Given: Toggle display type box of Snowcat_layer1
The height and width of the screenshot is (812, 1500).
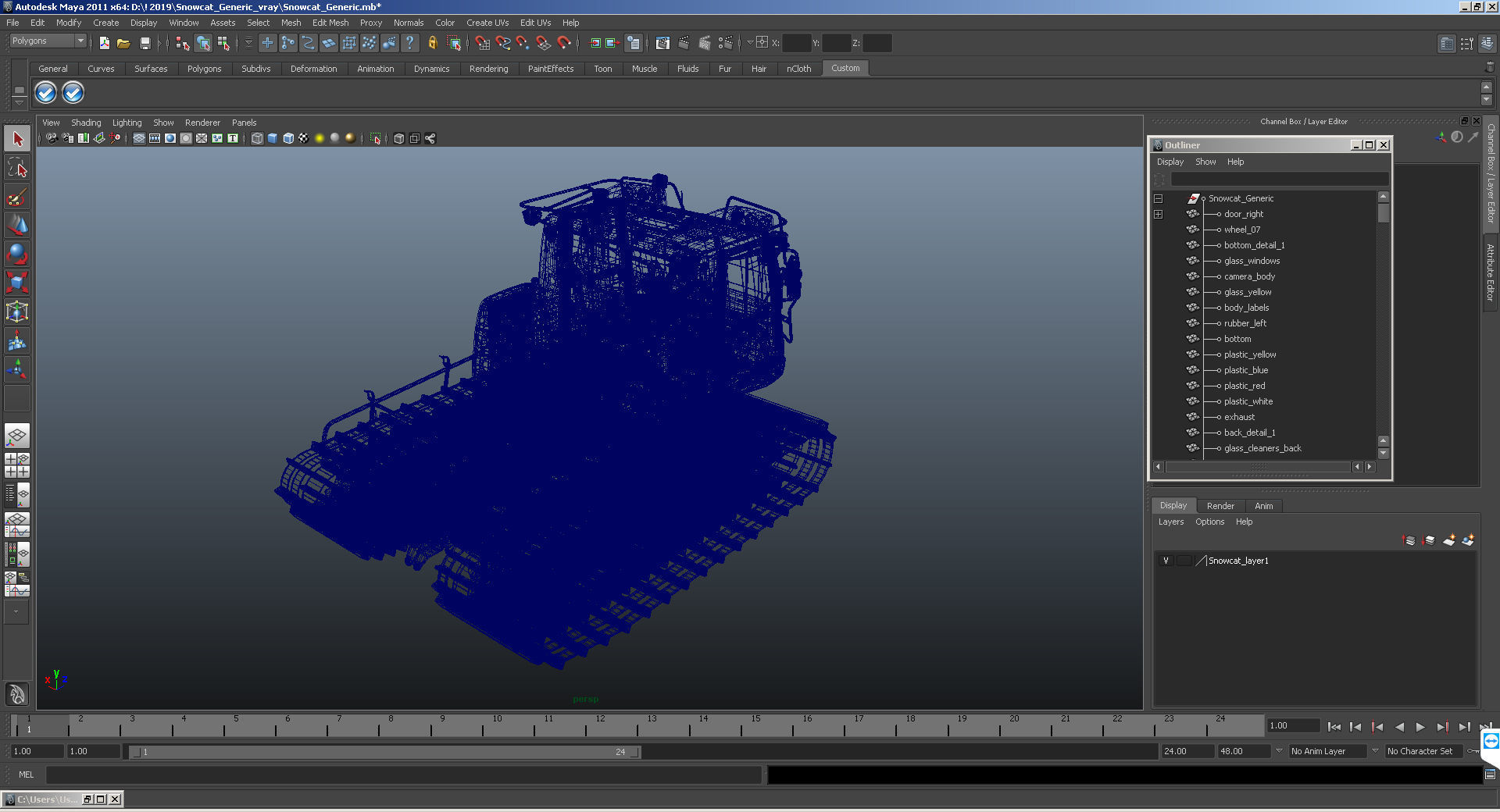Looking at the screenshot, I should click(x=1184, y=561).
